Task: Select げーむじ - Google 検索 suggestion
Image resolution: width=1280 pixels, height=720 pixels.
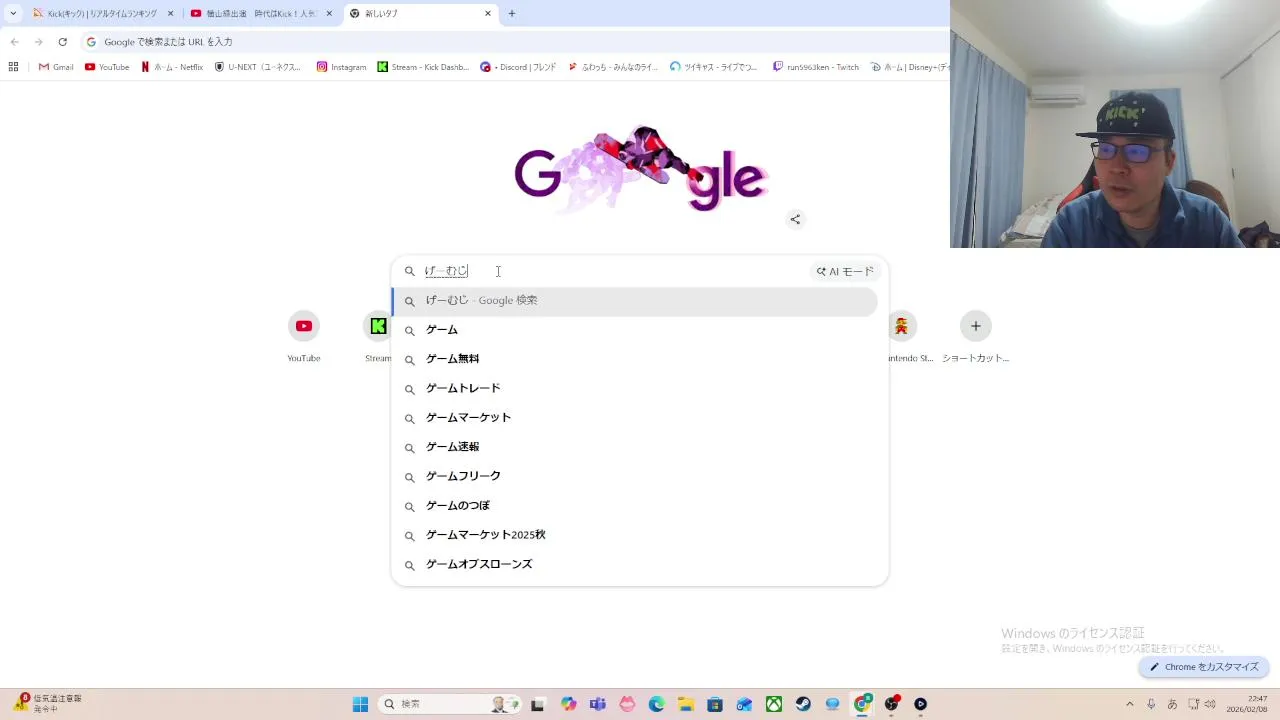Action: click(x=635, y=301)
